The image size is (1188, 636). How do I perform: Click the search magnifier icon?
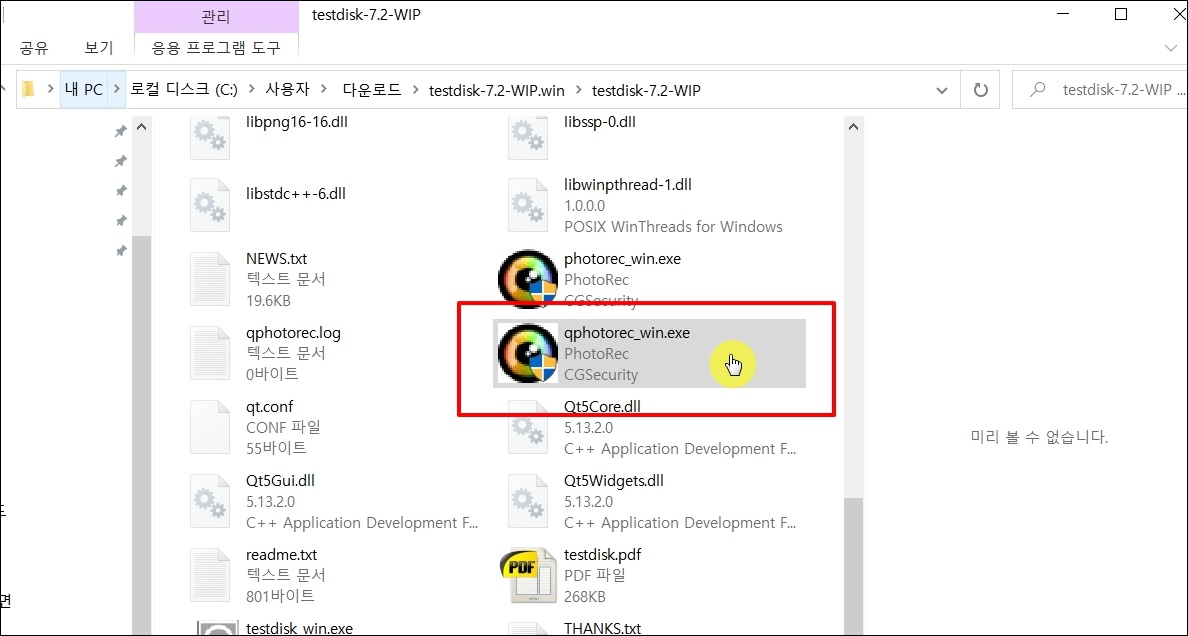point(1038,90)
